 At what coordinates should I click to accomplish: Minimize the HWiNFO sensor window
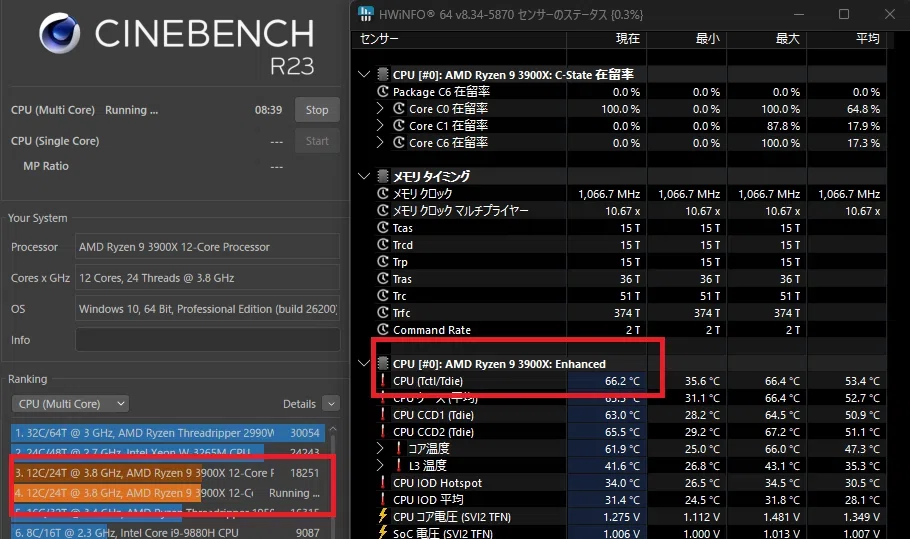[x=799, y=14]
